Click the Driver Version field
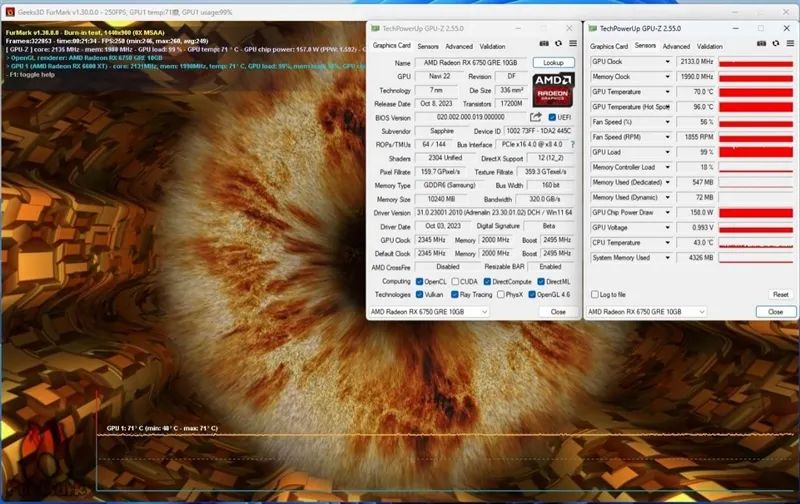 coord(494,212)
